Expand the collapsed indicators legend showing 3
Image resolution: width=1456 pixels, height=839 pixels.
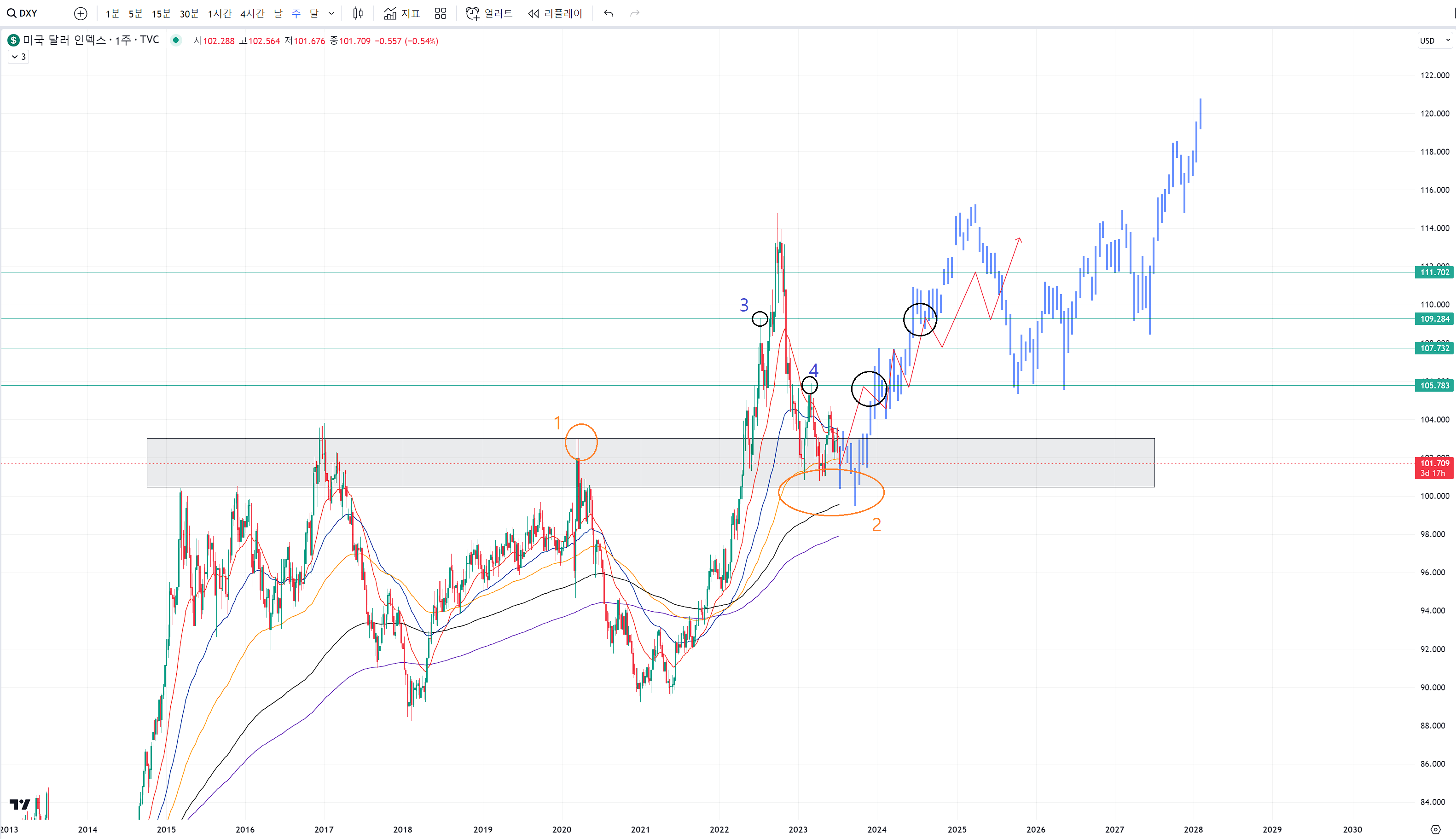tap(18, 57)
